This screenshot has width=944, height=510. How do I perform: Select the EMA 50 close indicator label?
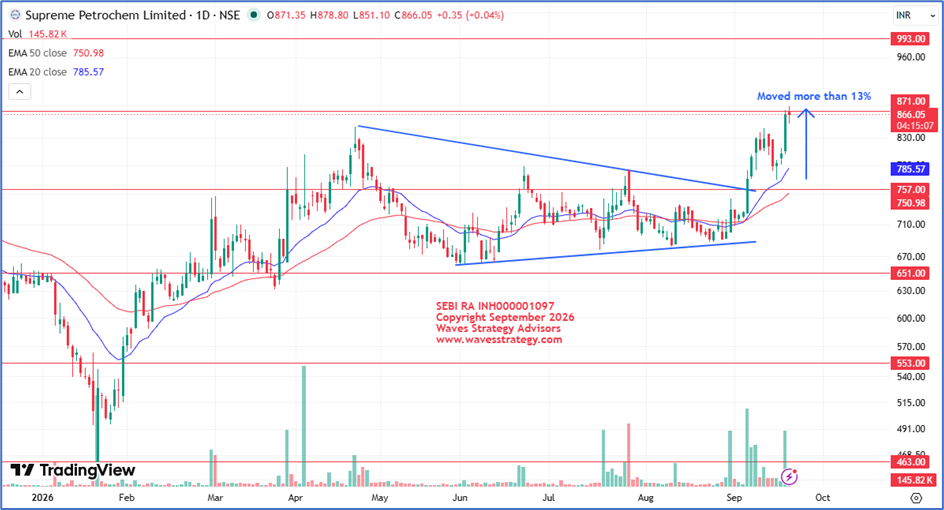pos(37,53)
